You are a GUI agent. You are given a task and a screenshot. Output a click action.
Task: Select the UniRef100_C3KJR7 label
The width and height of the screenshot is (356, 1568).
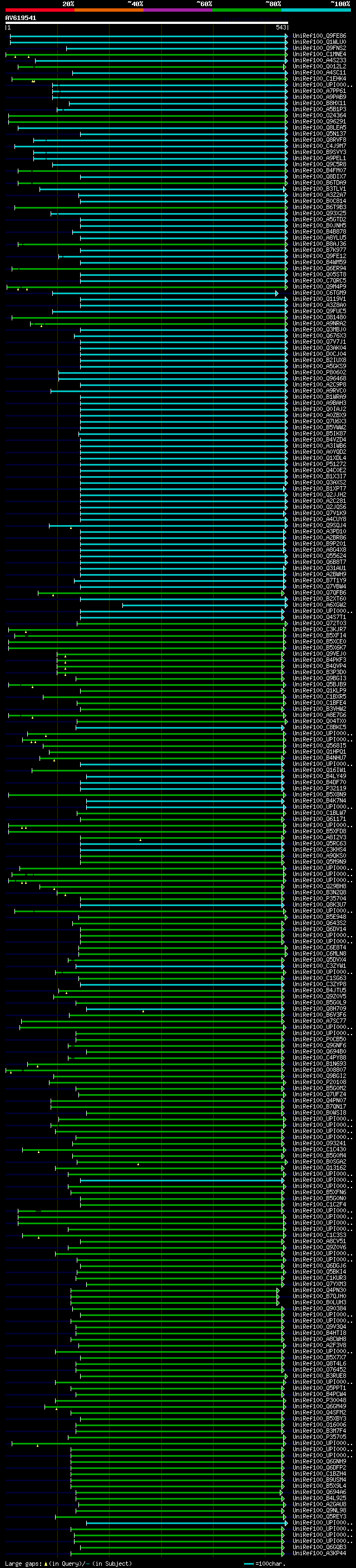click(319, 630)
